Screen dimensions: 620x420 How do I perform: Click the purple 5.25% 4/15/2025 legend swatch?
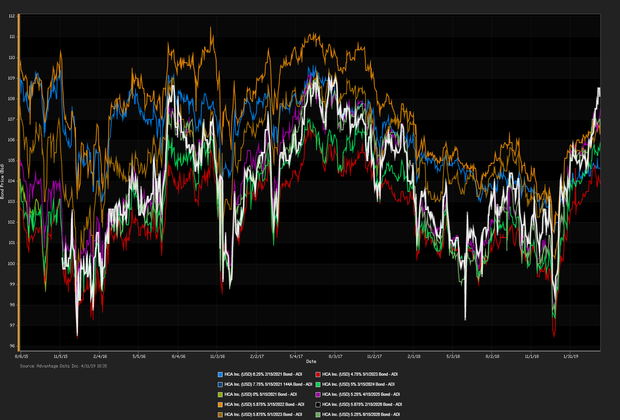(x=318, y=394)
